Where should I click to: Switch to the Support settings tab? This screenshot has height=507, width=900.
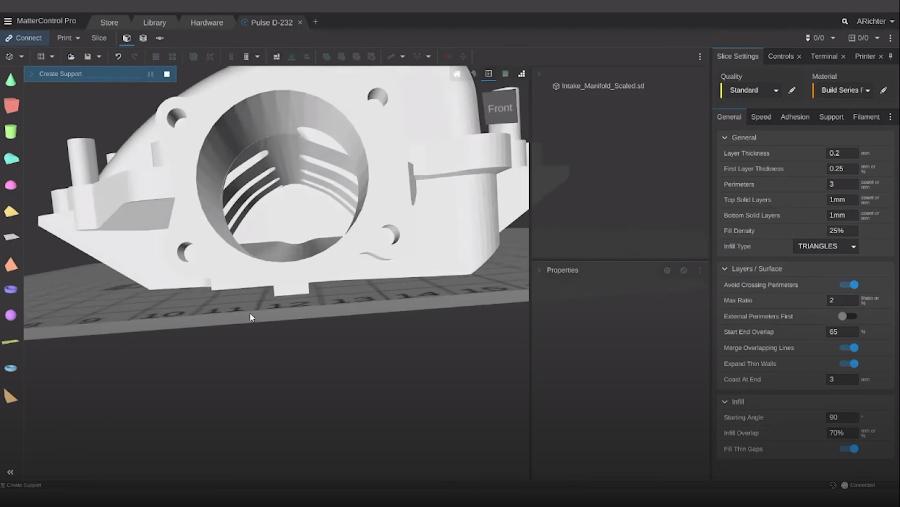coord(831,117)
